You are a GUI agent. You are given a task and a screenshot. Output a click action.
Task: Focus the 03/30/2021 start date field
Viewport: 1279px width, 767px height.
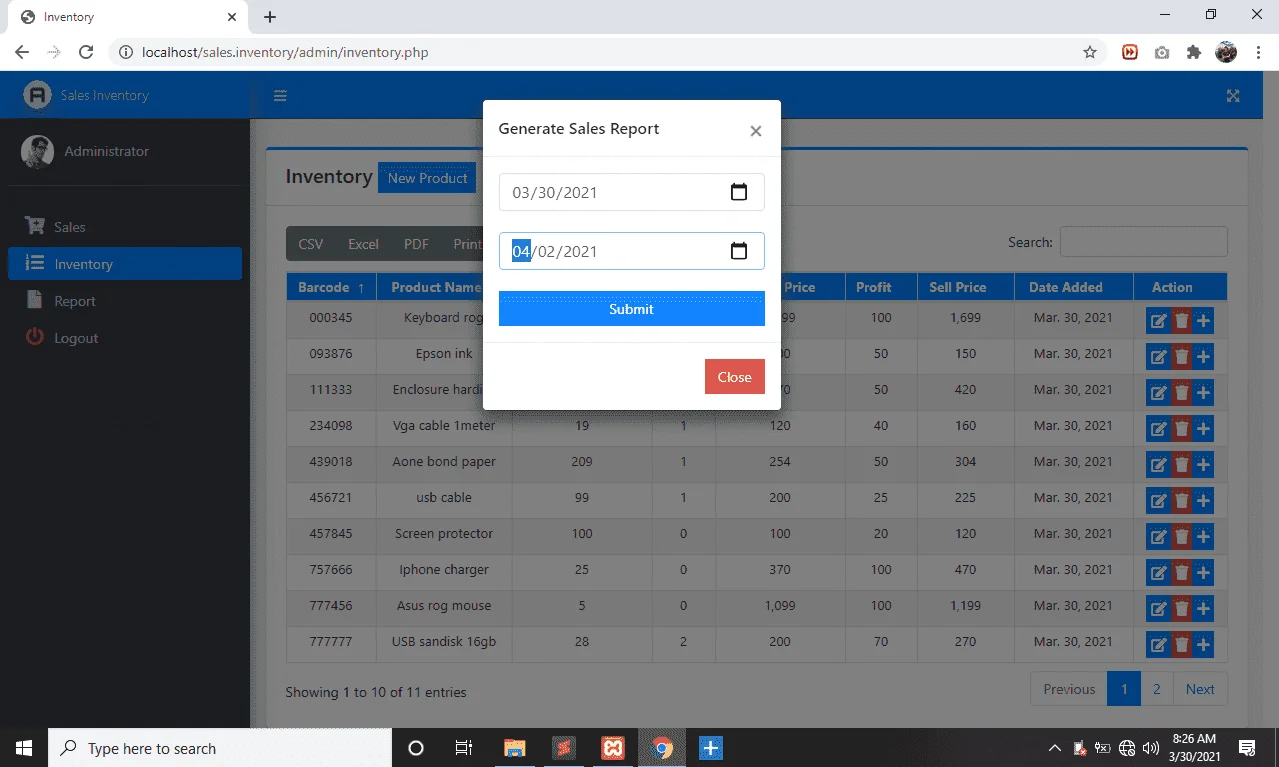tap(631, 192)
